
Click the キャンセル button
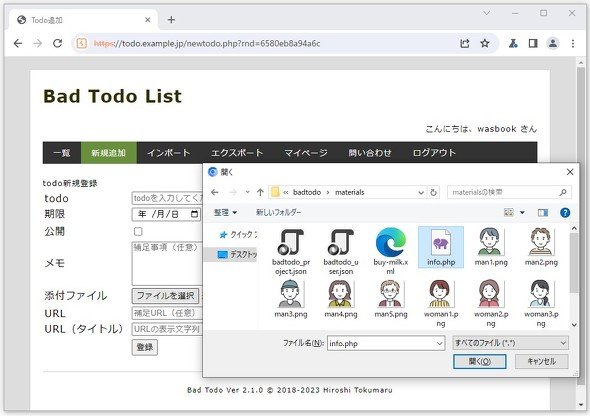tap(541, 361)
